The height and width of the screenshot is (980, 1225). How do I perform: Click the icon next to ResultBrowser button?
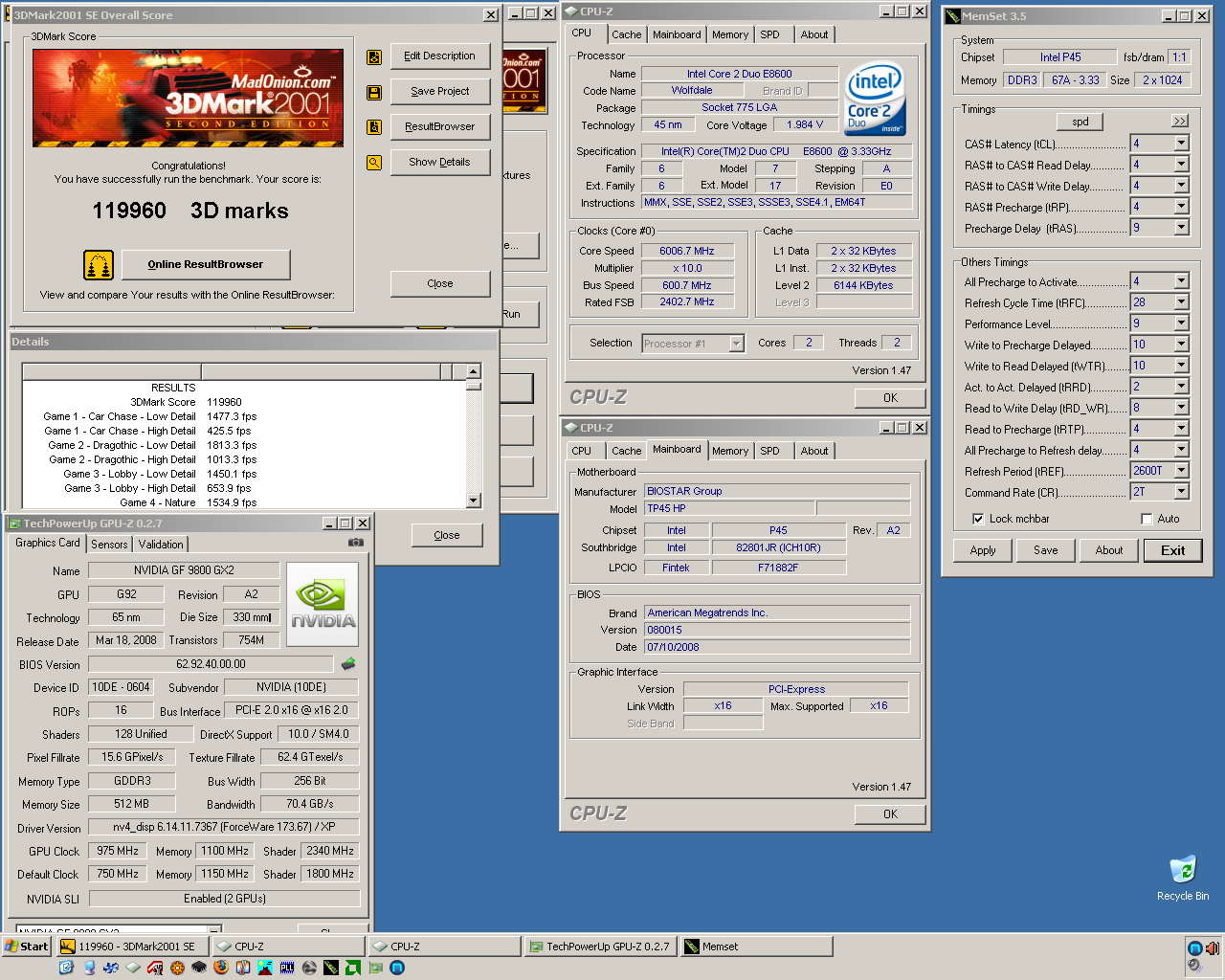pos(374,127)
